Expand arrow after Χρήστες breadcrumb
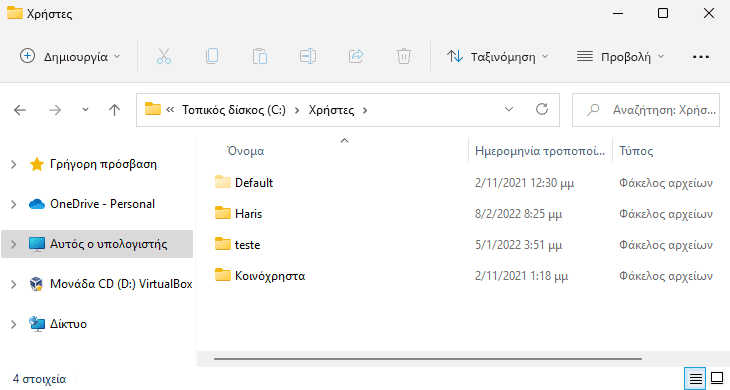Viewport: 730px width, 390px height. pyautogui.click(x=365, y=110)
